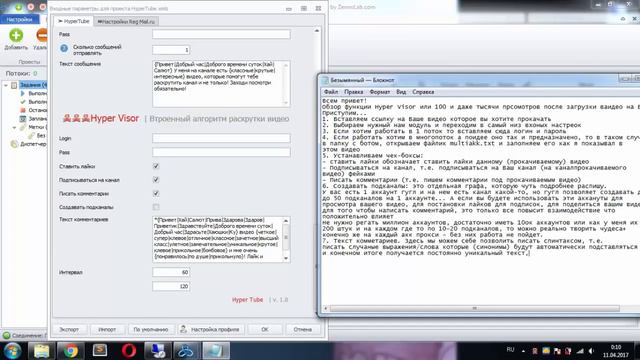Open Notepad Формат menu
This screenshot has height=360, width=640.
[380, 92]
